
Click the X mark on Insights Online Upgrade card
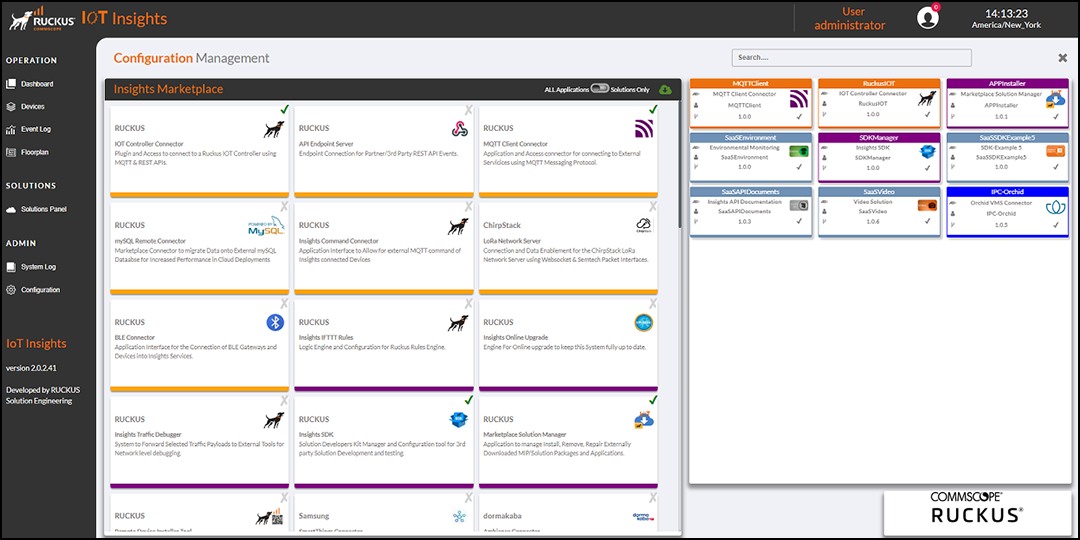[653, 303]
